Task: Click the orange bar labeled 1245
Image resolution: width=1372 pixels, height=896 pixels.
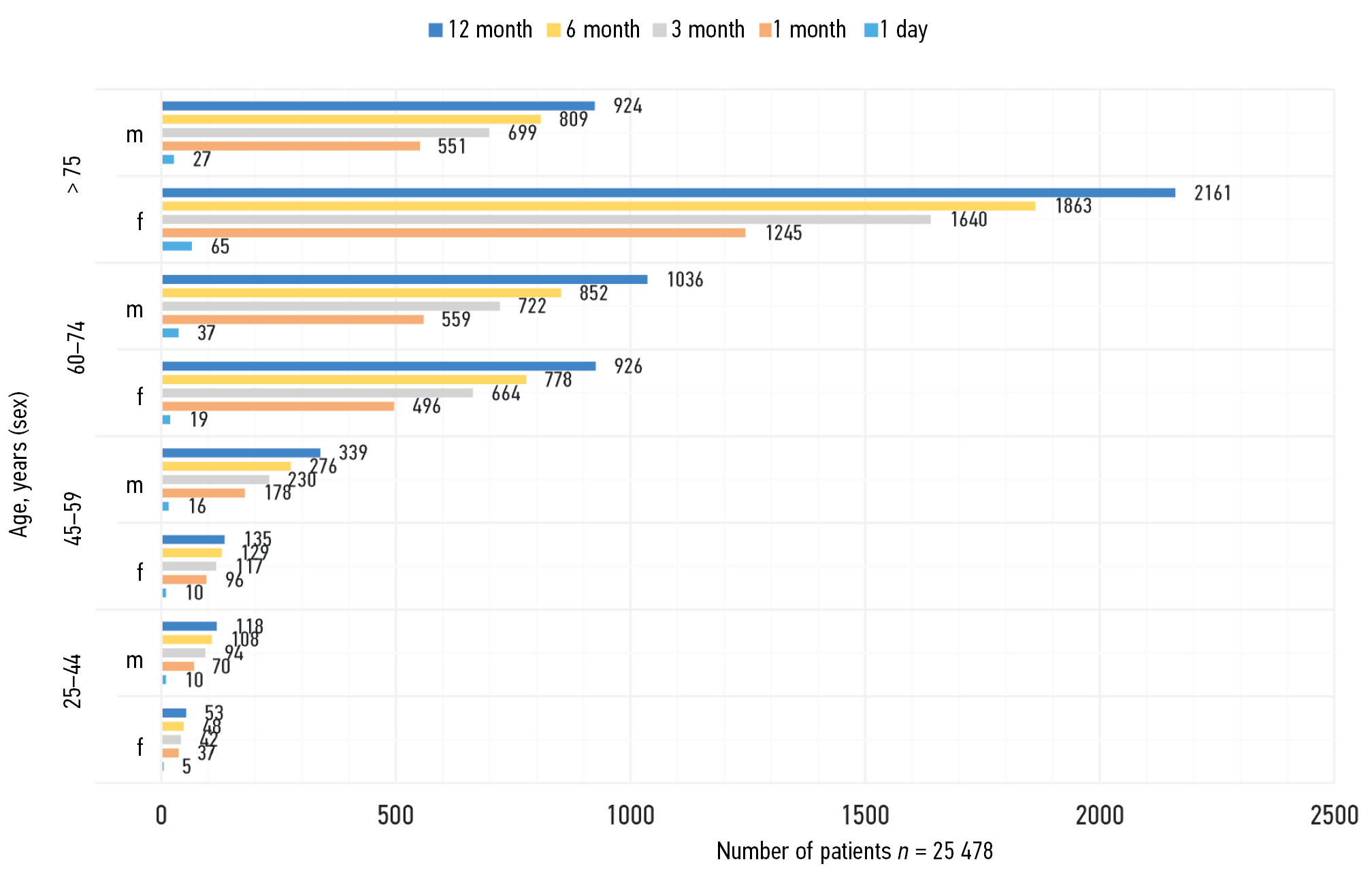Action: [453, 233]
